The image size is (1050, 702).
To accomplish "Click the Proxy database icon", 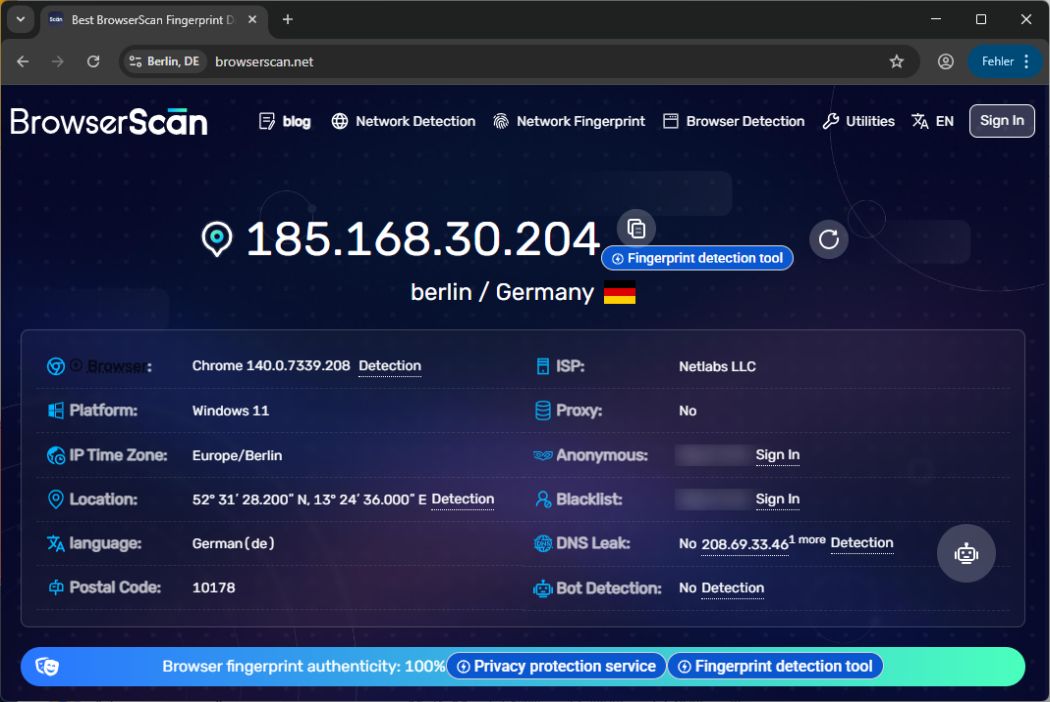I will [542, 410].
